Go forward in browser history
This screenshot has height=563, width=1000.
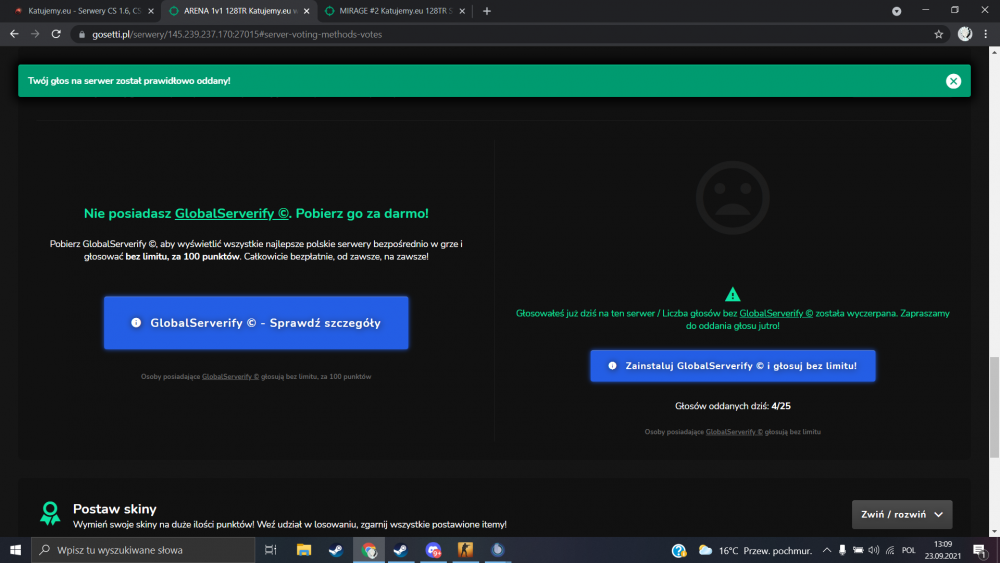[x=35, y=34]
